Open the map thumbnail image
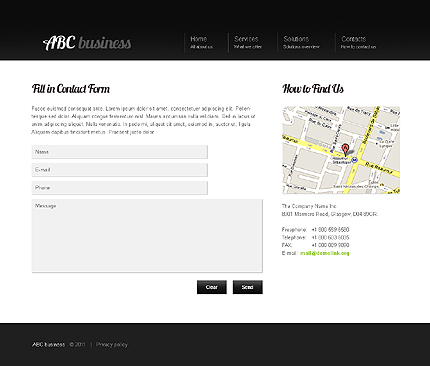 341,150
